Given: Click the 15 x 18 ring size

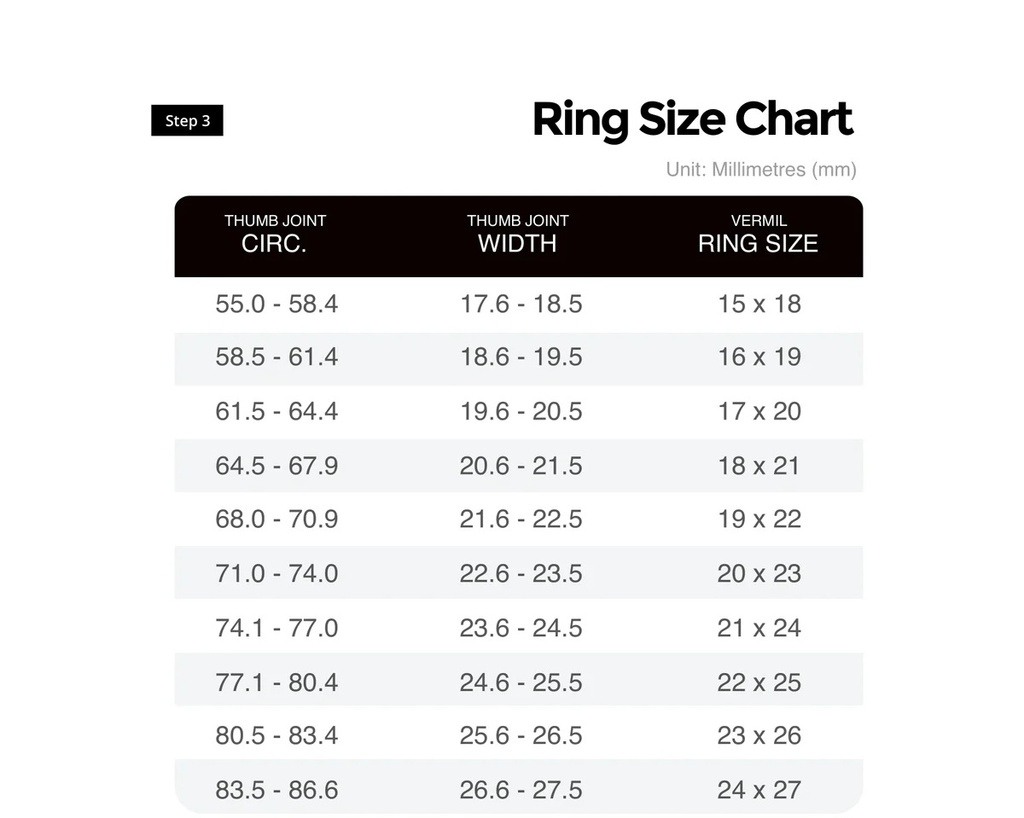Looking at the screenshot, I should 759,304.
